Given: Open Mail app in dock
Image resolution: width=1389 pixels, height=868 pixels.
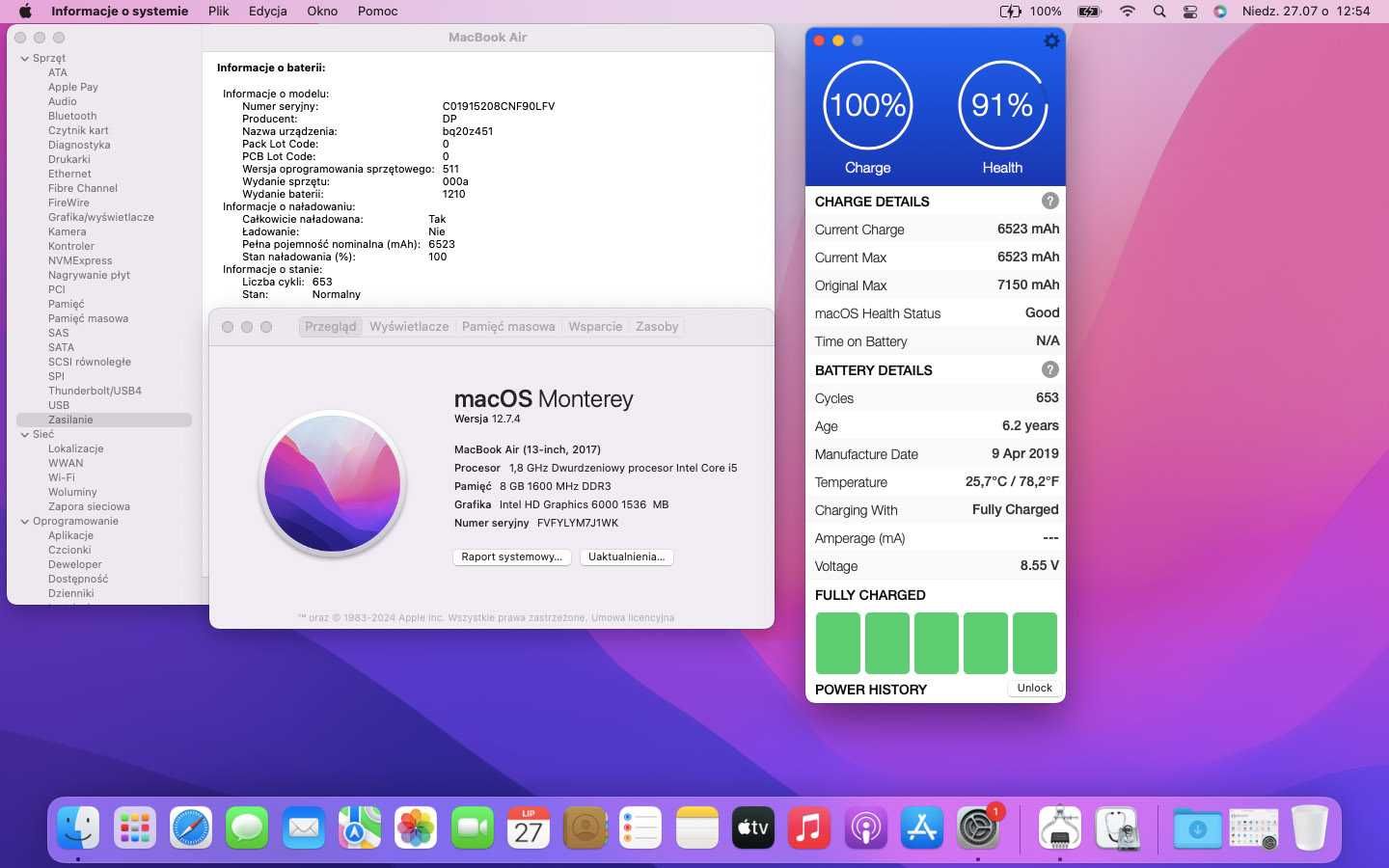Looking at the screenshot, I should [x=304, y=827].
